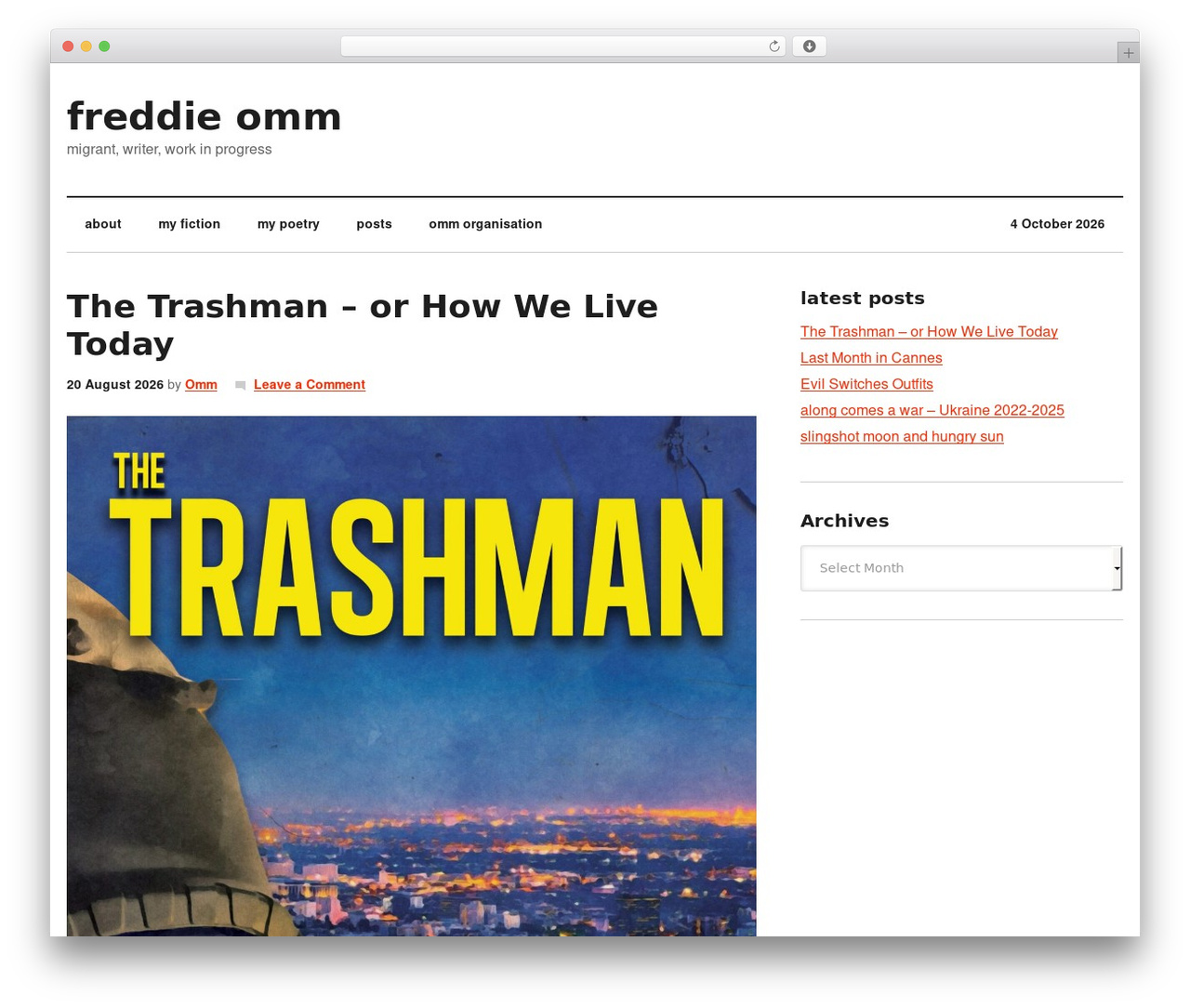Open the omm organisation menu item
The image size is (1190, 1008).
[x=485, y=224]
